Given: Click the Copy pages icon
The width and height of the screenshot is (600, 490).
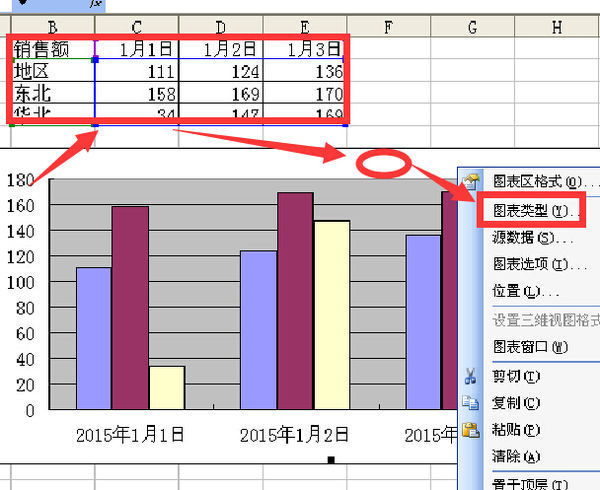Looking at the screenshot, I should coord(470,403).
